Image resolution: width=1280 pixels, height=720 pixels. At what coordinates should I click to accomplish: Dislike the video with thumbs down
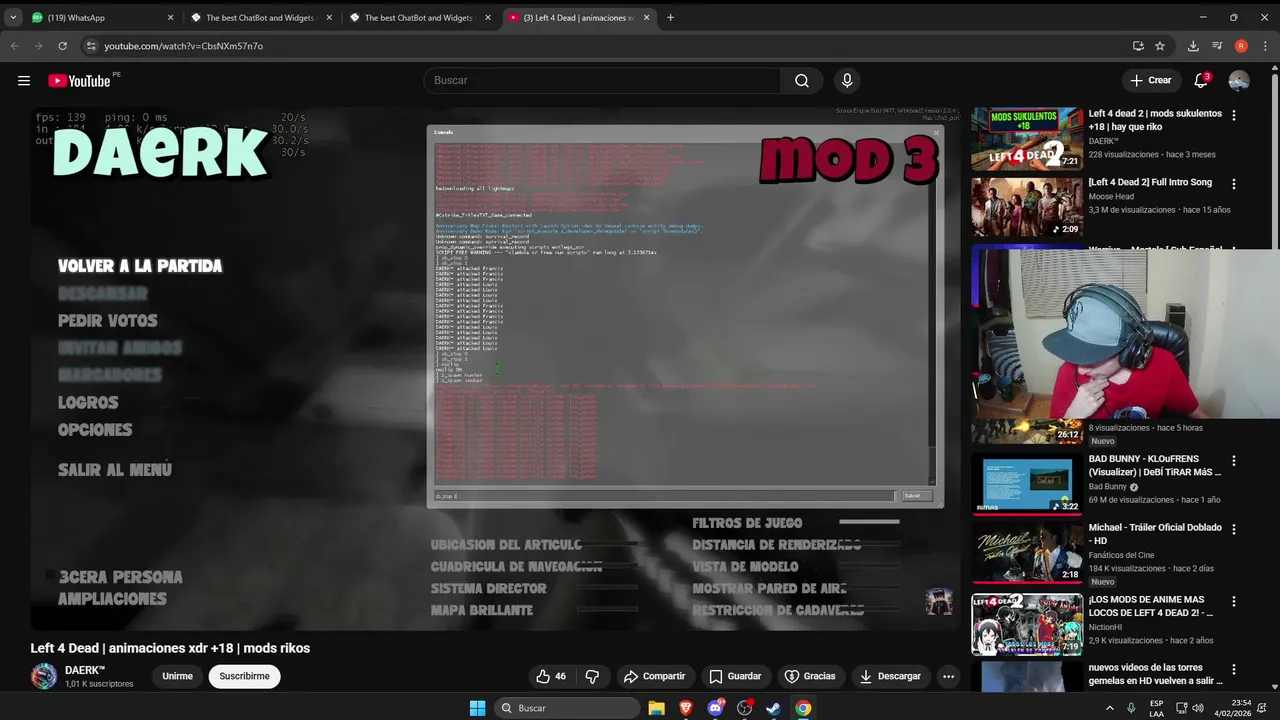pyautogui.click(x=592, y=676)
